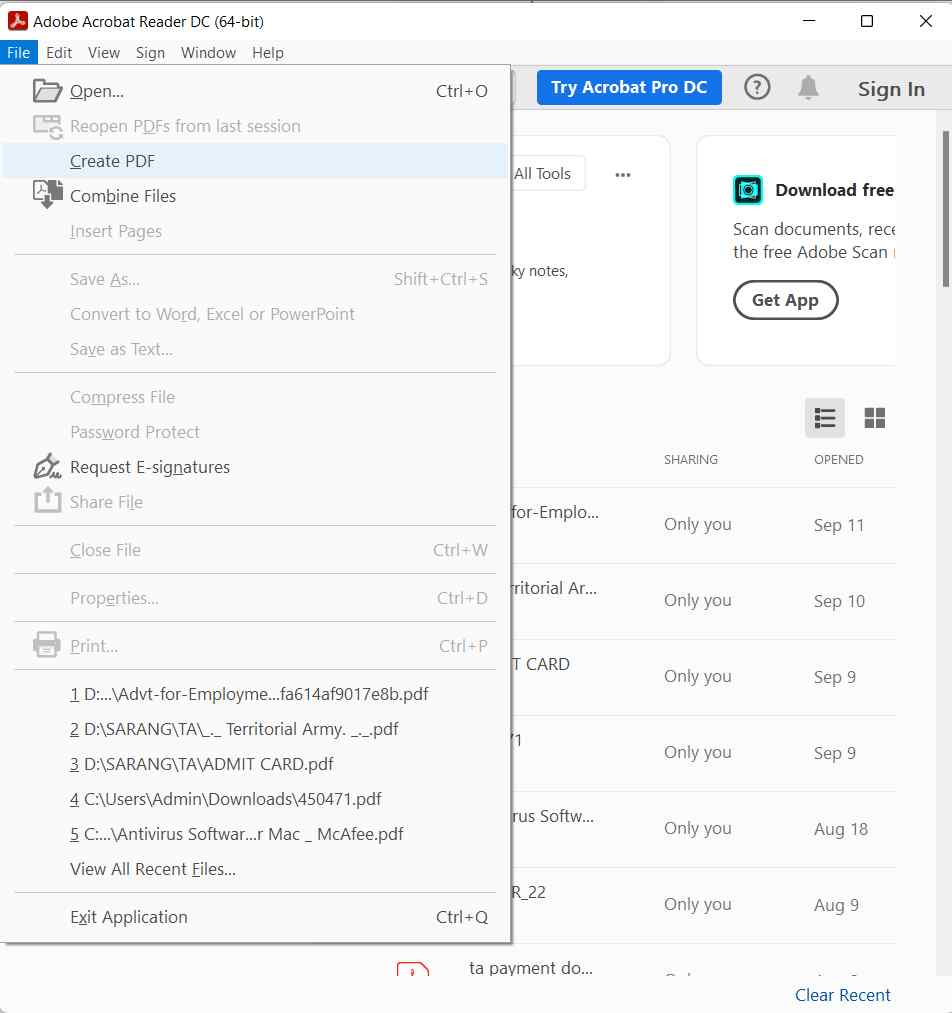Click the Download free heading text
This screenshot has width=952, height=1013.
(834, 190)
